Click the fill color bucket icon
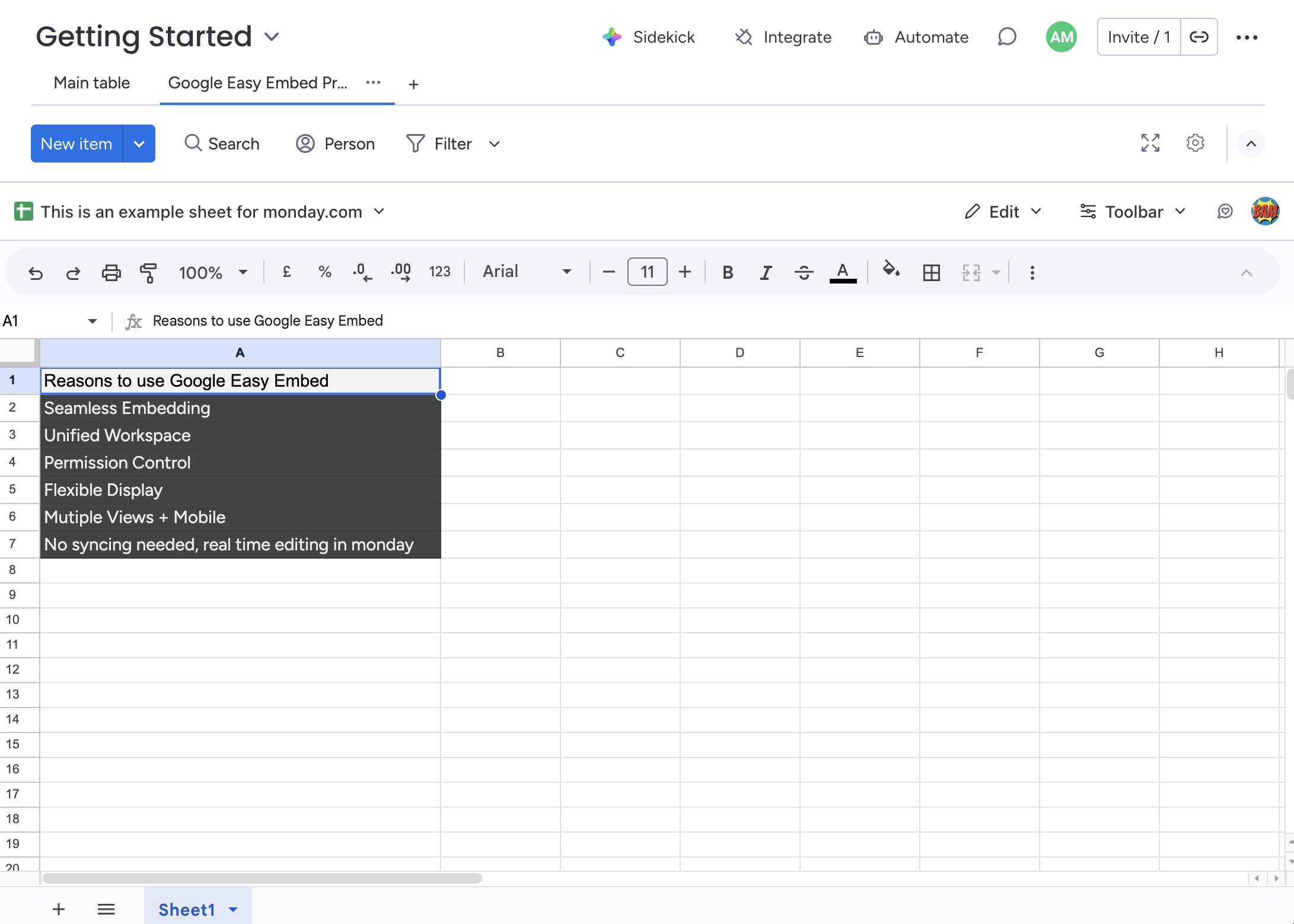The image size is (1294, 924). [891, 270]
